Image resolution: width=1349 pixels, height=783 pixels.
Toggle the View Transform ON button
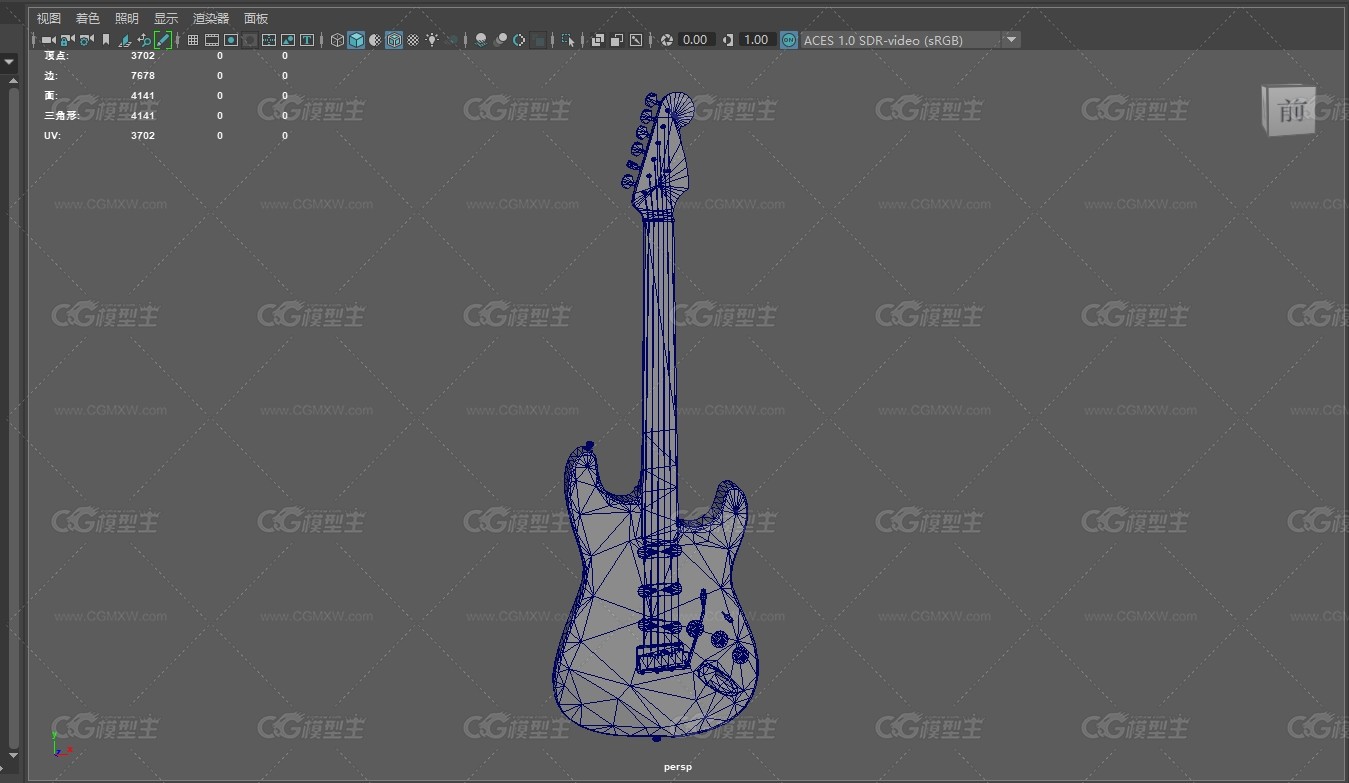coord(789,40)
